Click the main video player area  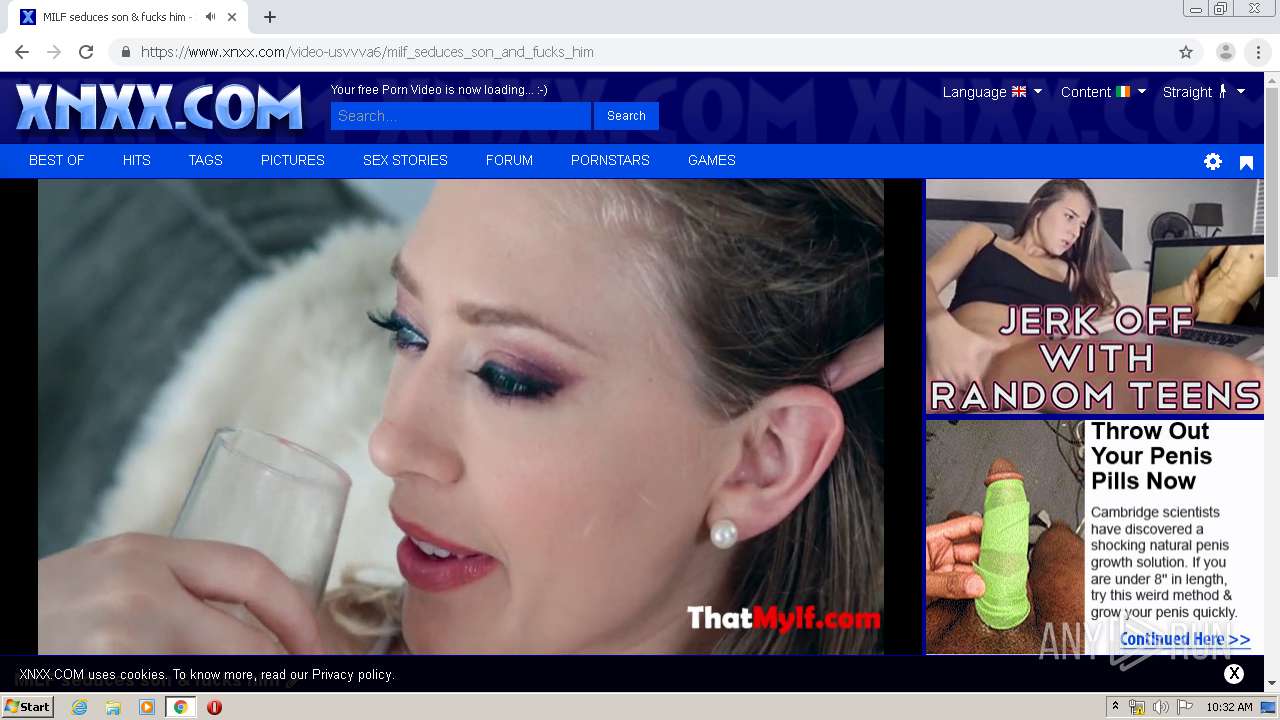[x=461, y=417]
